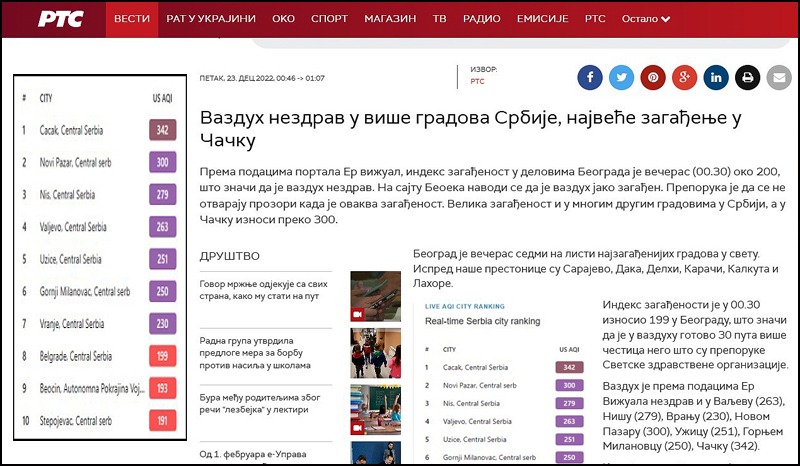Click purple AQI badge 300 in enlarged table
800x466 pixels.
click(x=163, y=162)
